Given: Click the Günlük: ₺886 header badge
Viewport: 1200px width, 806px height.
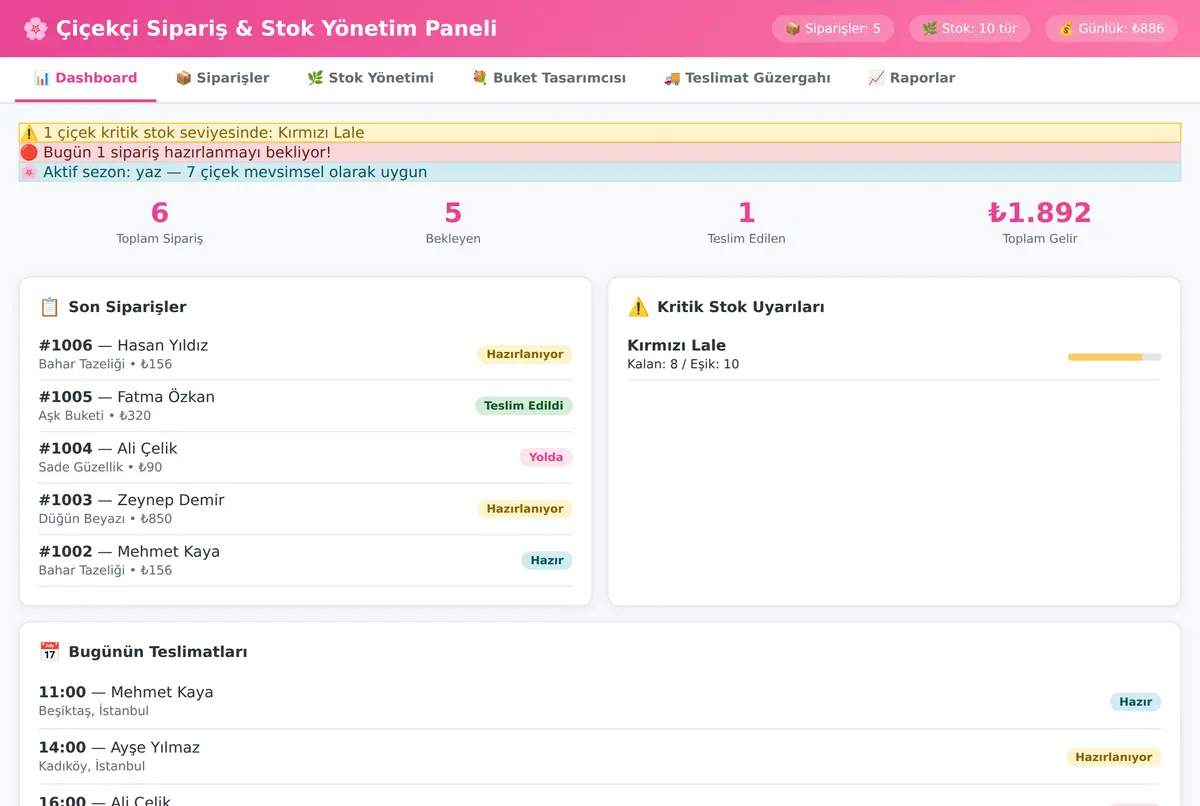Looking at the screenshot, I should (x=1111, y=29).
